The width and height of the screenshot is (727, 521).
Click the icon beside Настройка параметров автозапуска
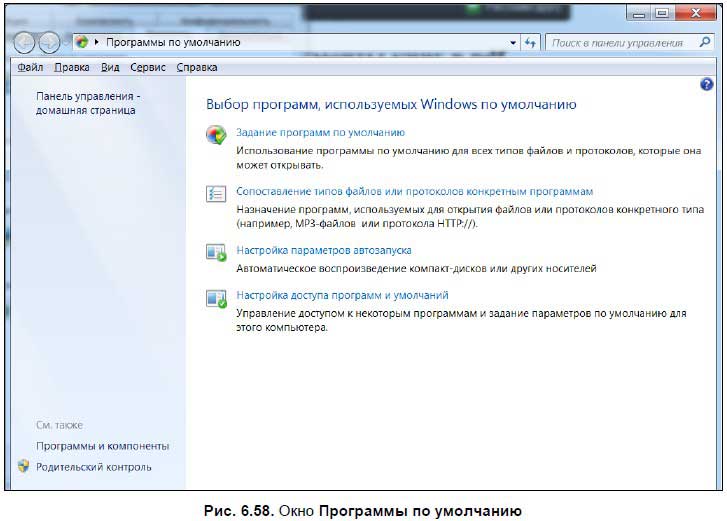click(216, 253)
